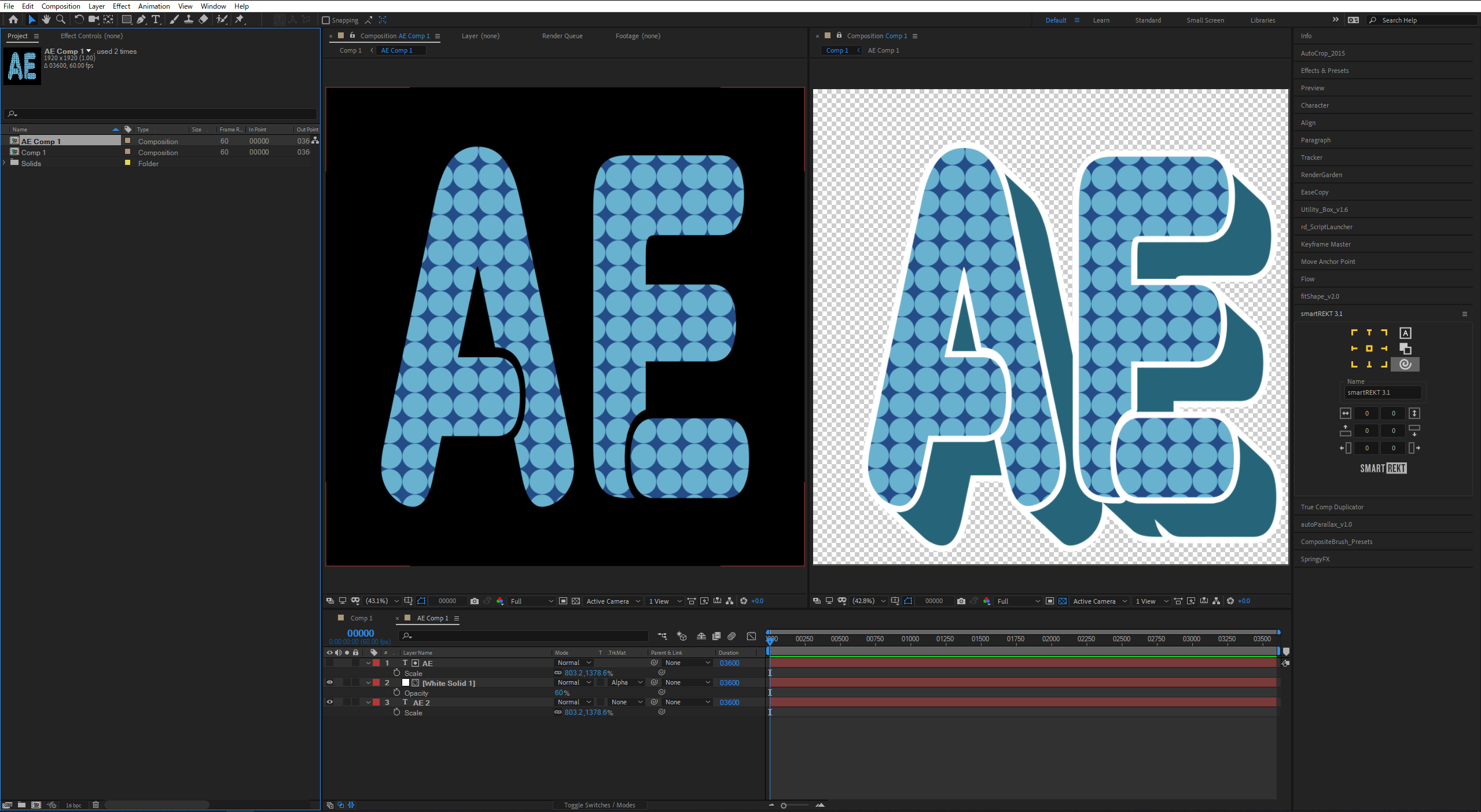The width and height of the screenshot is (1481, 812).
Task: Toggle Scale stopwatch for layer AE
Action: [396, 673]
